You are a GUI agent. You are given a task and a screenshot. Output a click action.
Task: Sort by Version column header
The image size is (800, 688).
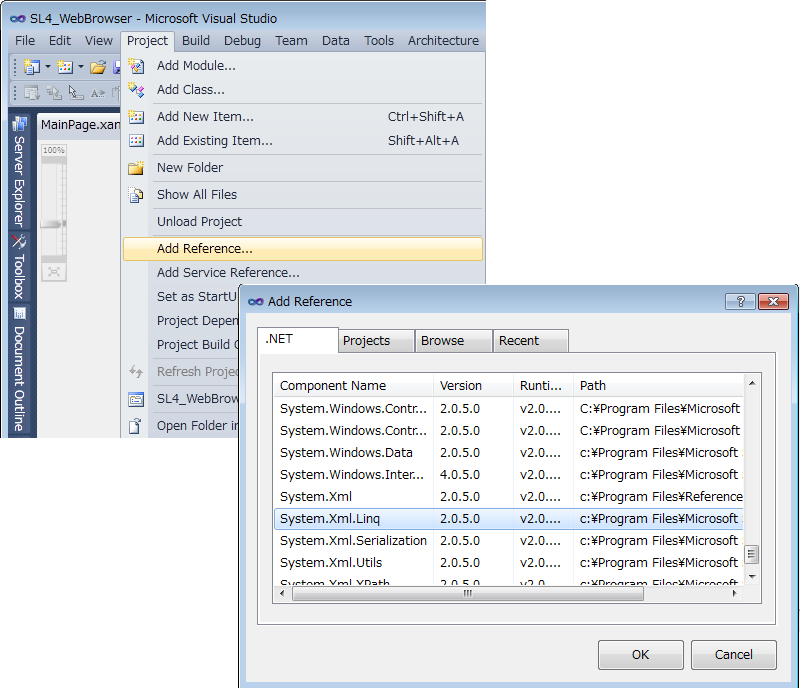(473, 386)
